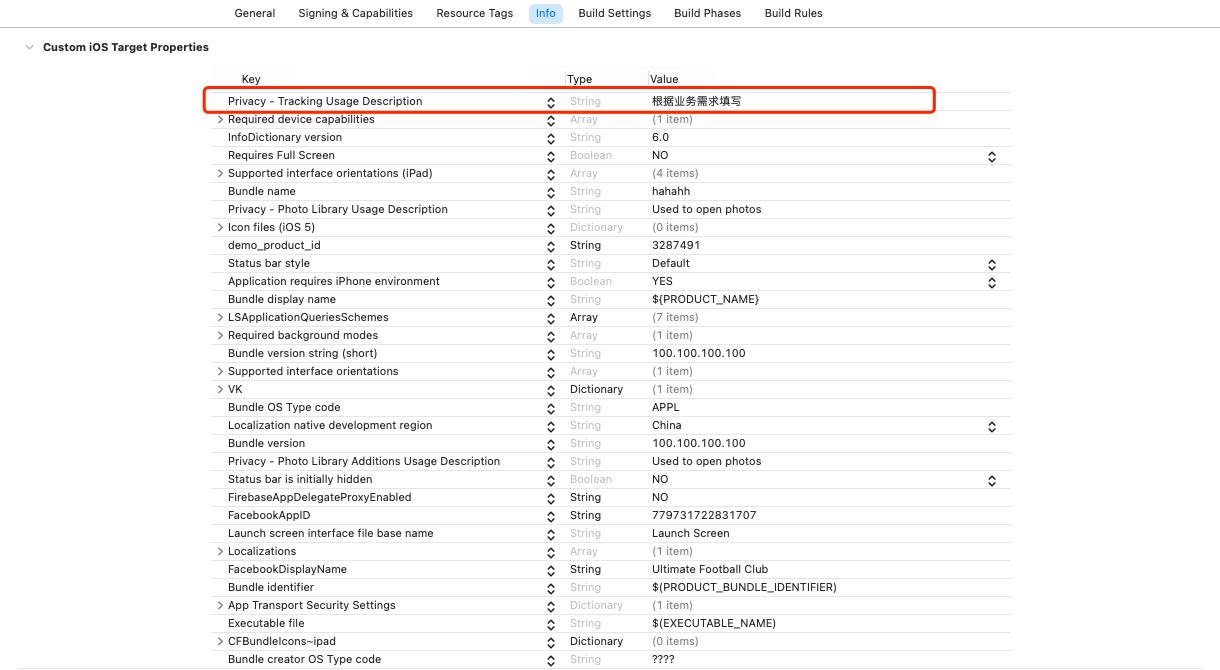Open value dropdown for Requires Full Screen
Screen dimensions: 1220x670
[x=992, y=156]
